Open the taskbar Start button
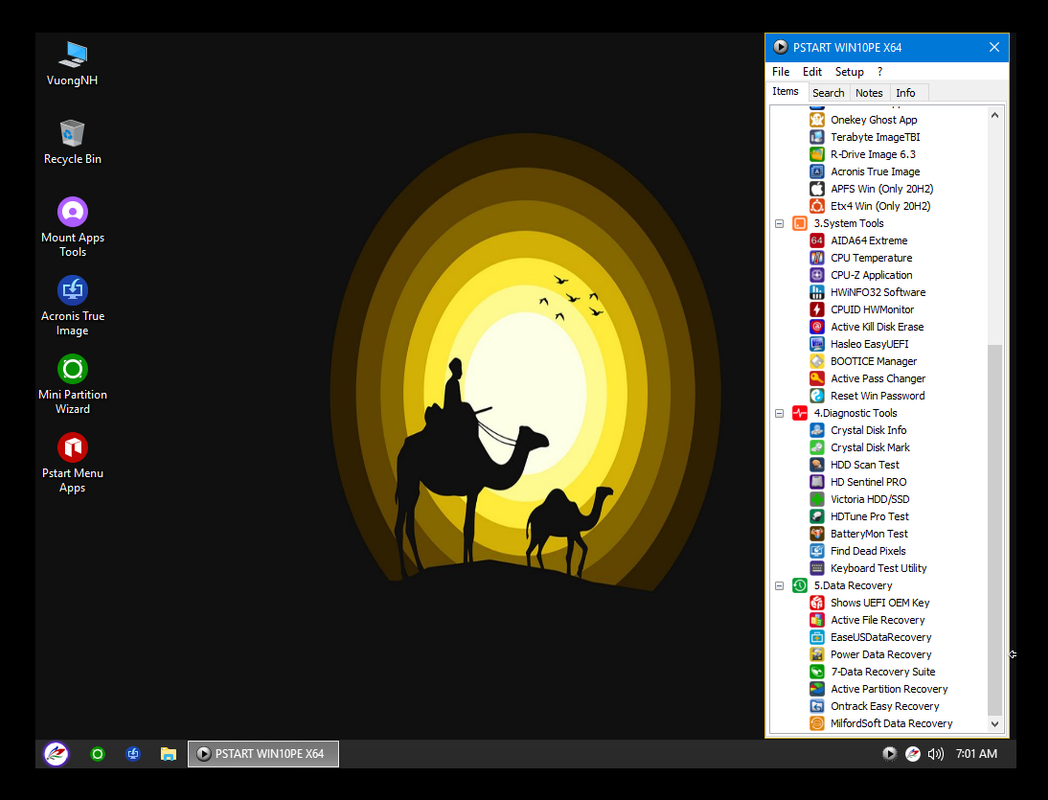 [56, 754]
